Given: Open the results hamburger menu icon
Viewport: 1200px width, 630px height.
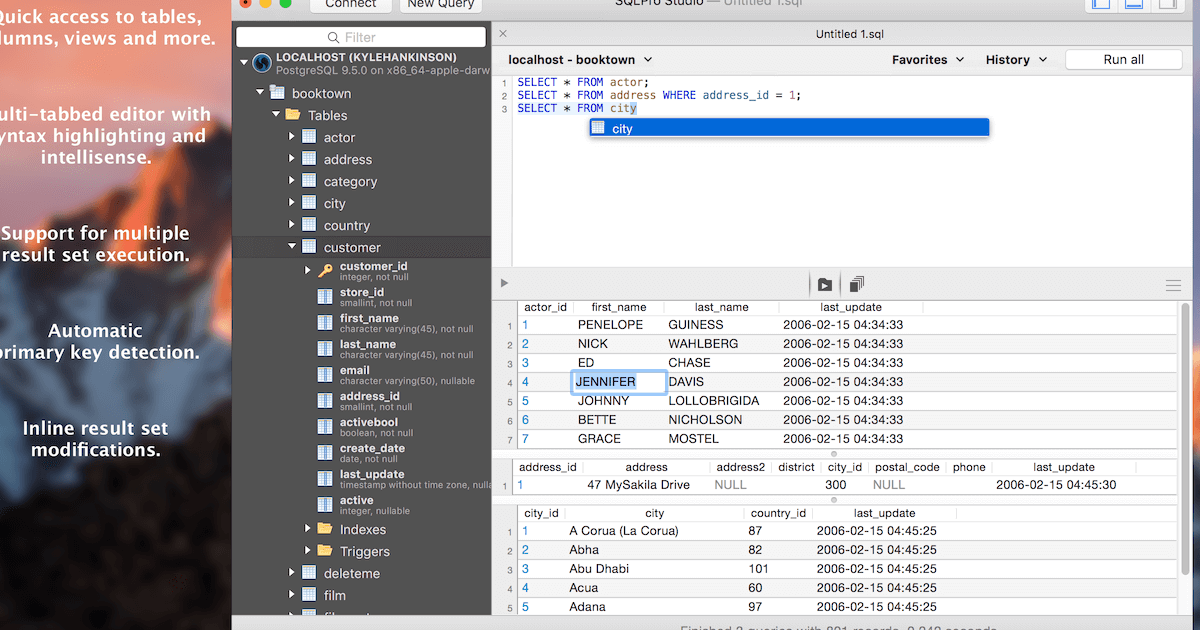Looking at the screenshot, I should [1173, 286].
